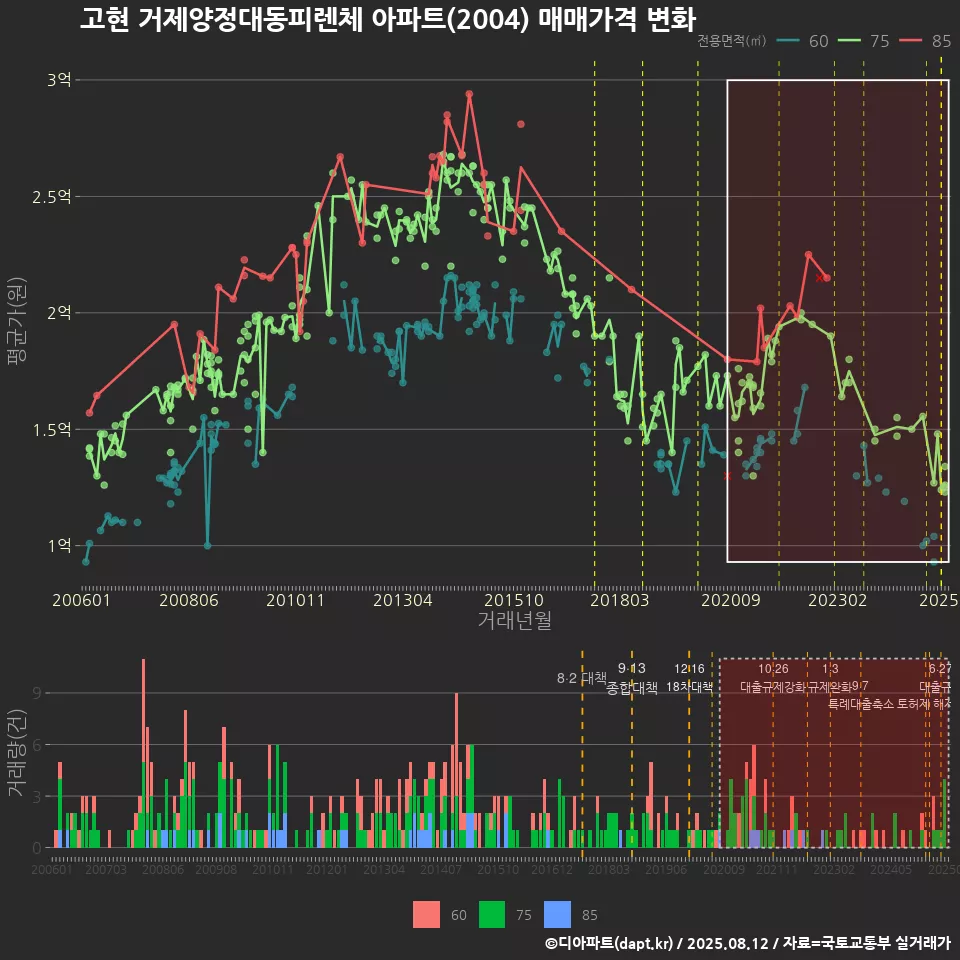The height and width of the screenshot is (960, 960).
Task: Click '201612' on the volume chart x-axis
Action: (x=552, y=869)
